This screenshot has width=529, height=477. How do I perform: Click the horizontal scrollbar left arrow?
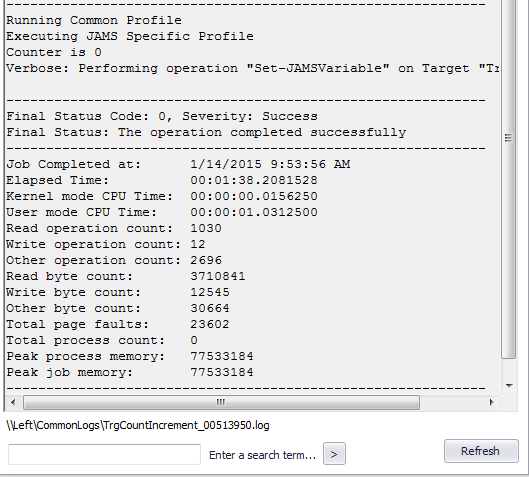click(x=13, y=402)
